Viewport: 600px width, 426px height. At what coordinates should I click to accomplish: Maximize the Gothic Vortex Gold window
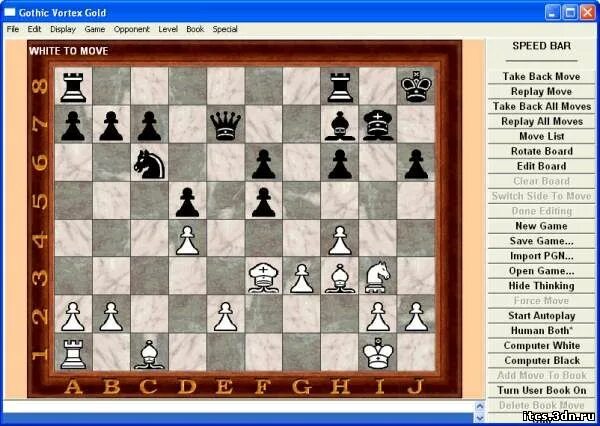(570, 12)
